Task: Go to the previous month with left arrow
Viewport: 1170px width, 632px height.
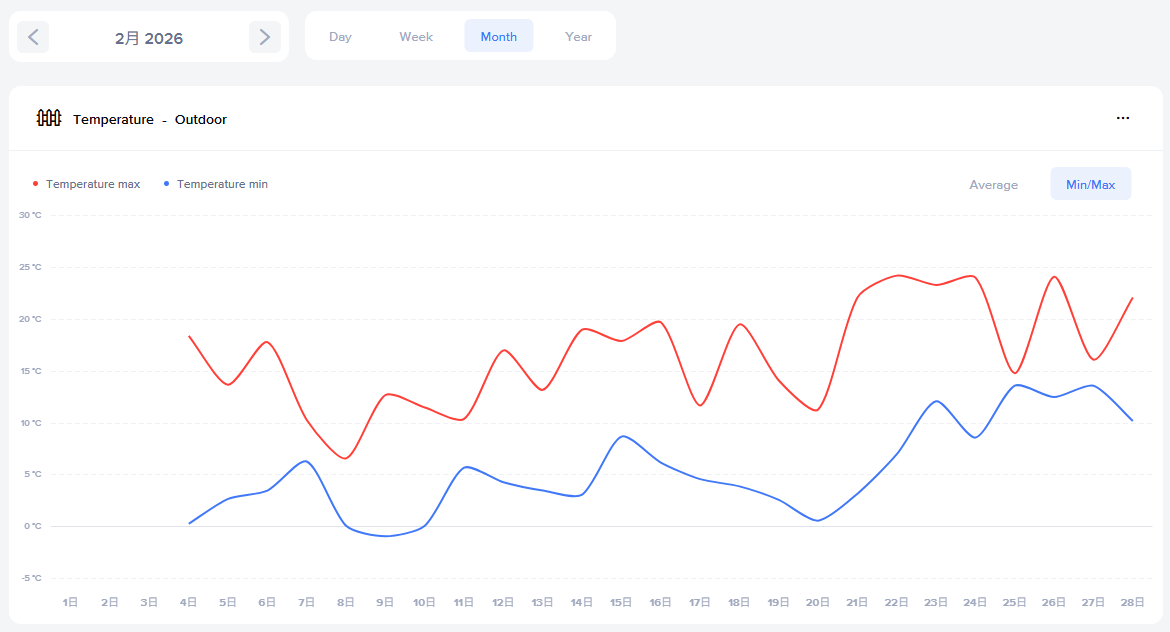Action: [33, 37]
